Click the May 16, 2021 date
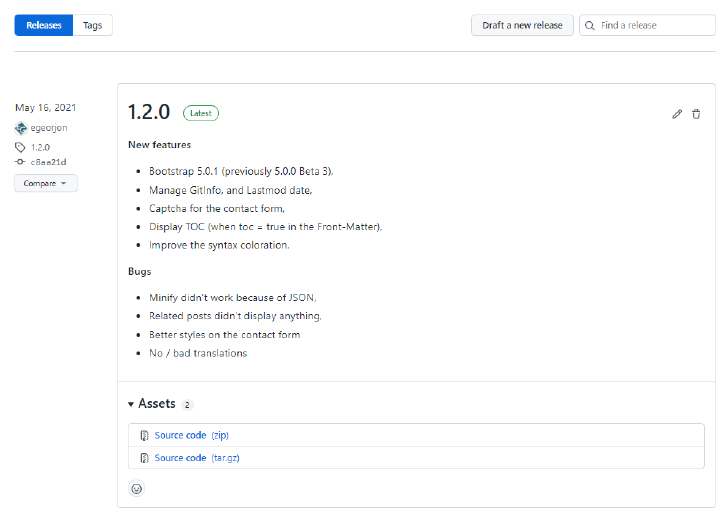Image resolution: width=720 pixels, height=513 pixels. click(45, 107)
